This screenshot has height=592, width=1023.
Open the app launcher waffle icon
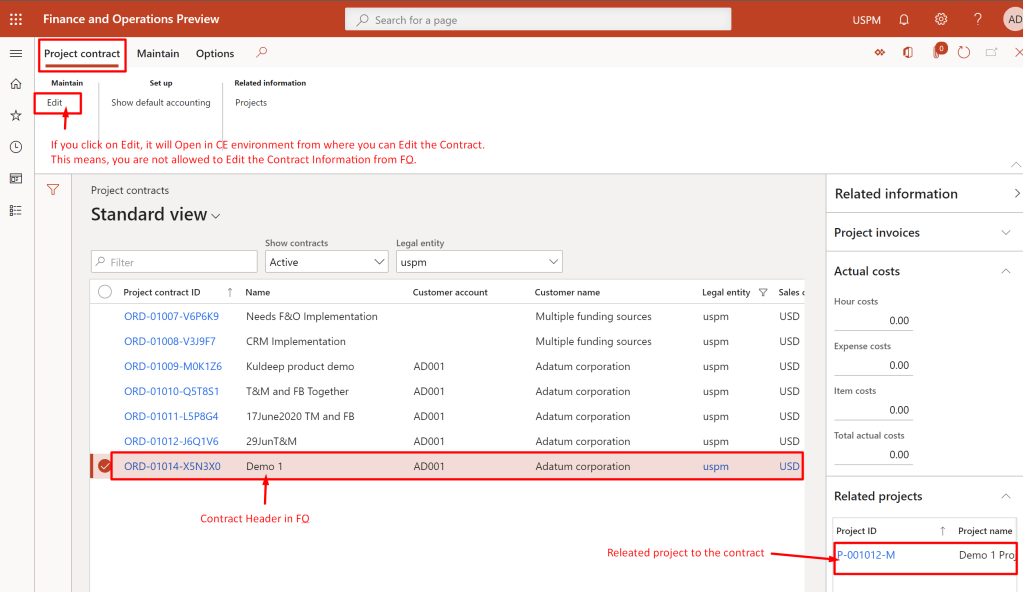click(15, 19)
